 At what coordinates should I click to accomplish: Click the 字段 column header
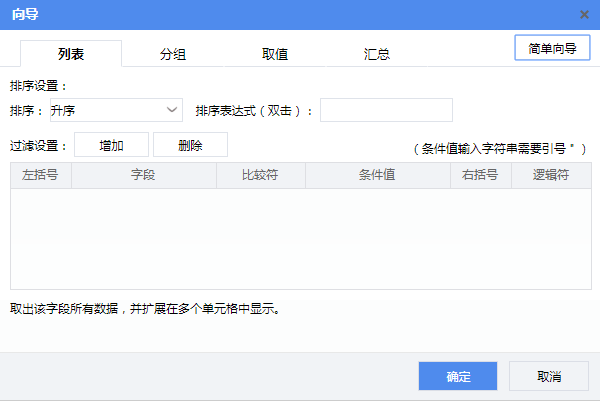point(144,176)
